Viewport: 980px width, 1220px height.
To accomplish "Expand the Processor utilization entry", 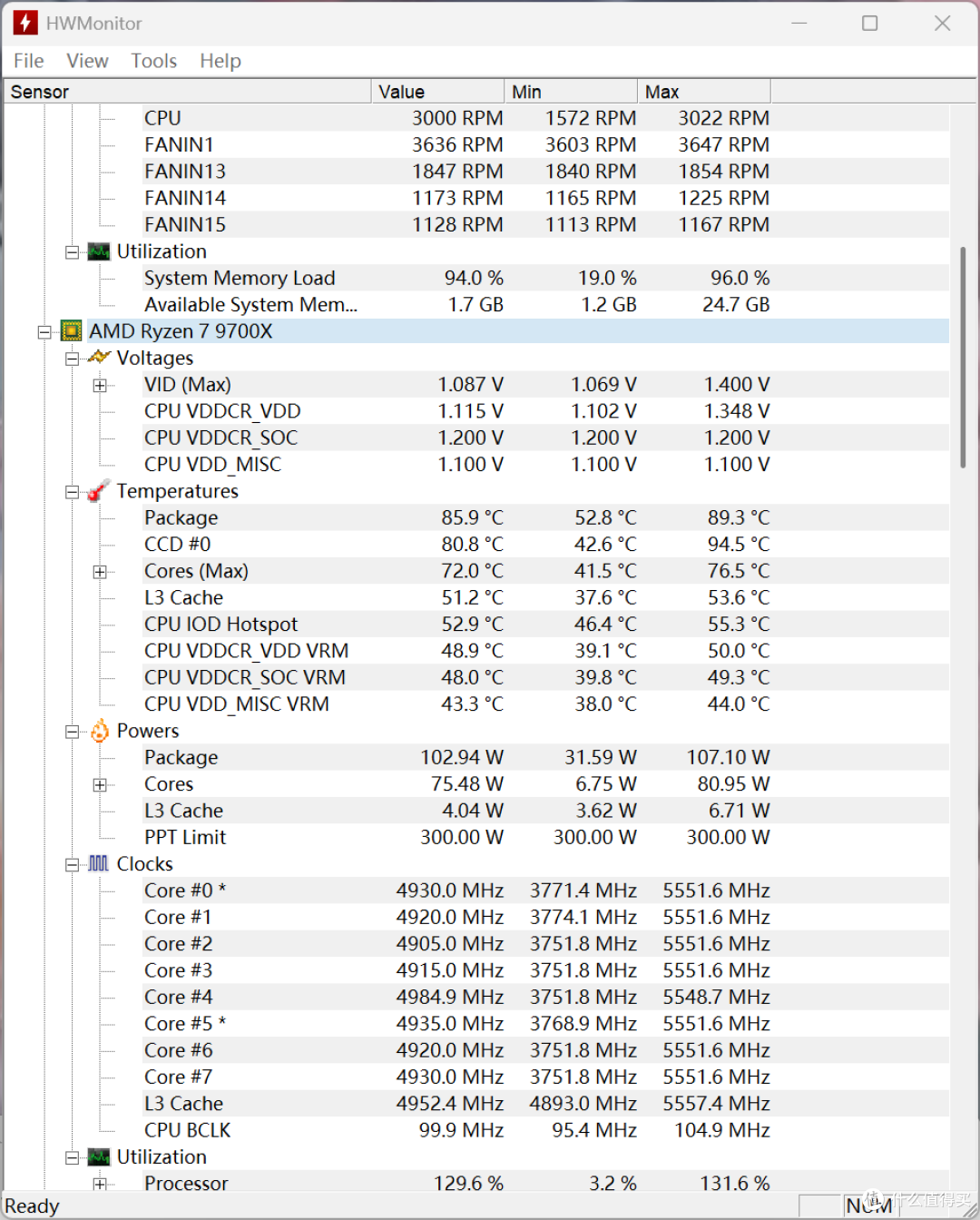I will click(100, 1184).
